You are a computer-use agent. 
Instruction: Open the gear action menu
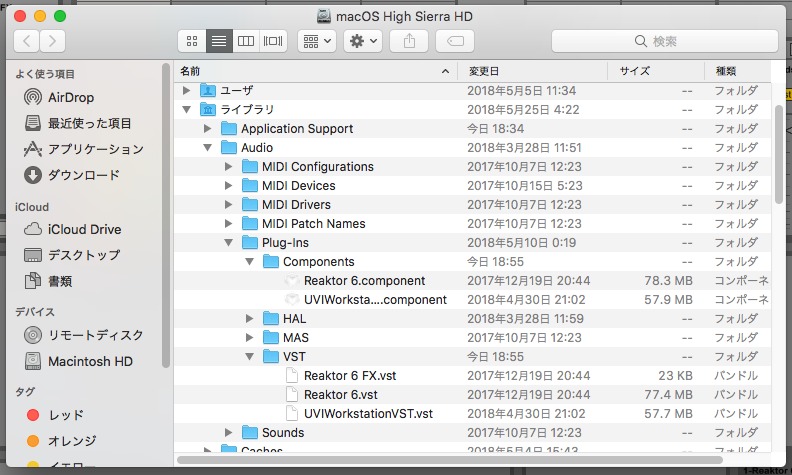[x=363, y=41]
